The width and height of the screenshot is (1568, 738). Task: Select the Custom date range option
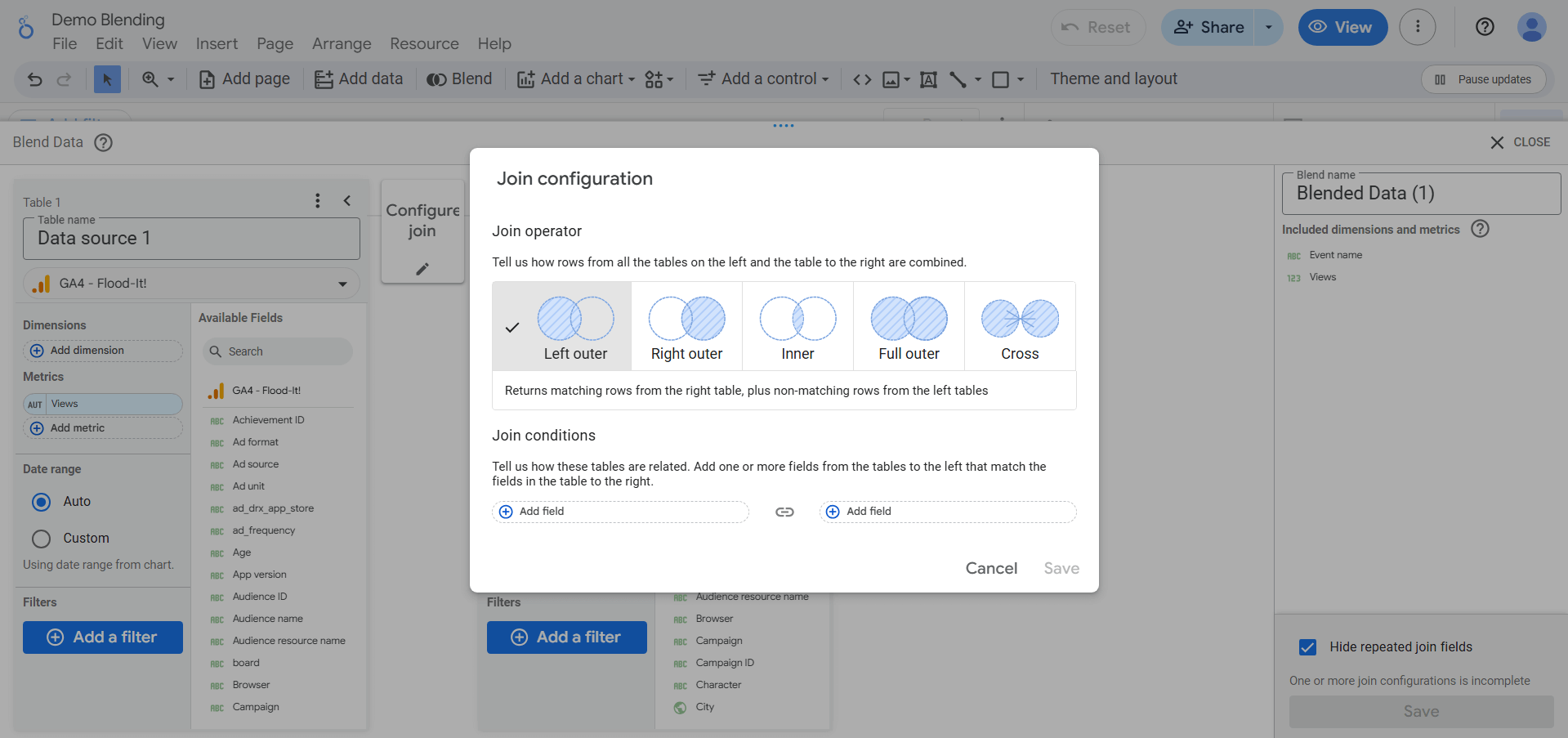point(42,539)
